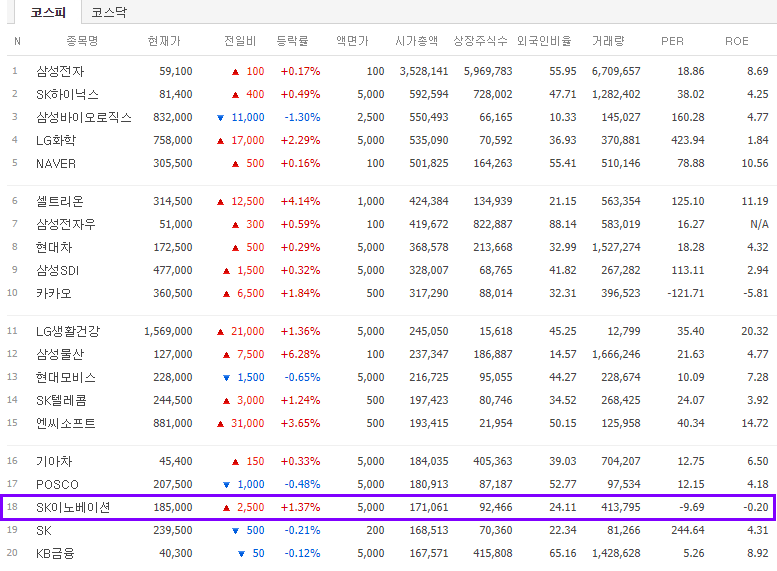The height and width of the screenshot is (571, 777).
Task: Click the 등락률 column header
Action: [292, 41]
